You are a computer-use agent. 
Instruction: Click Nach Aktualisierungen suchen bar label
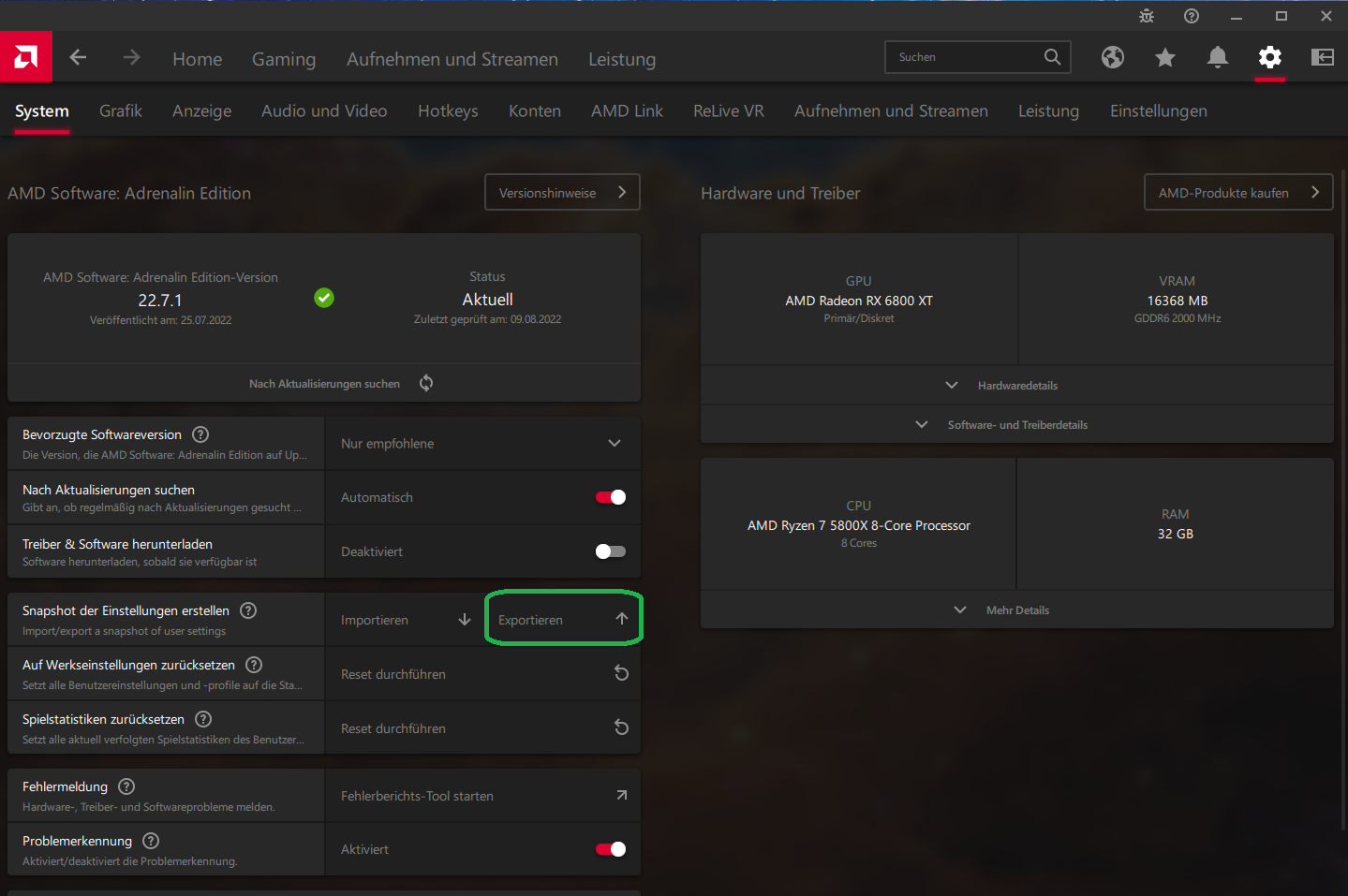(324, 383)
